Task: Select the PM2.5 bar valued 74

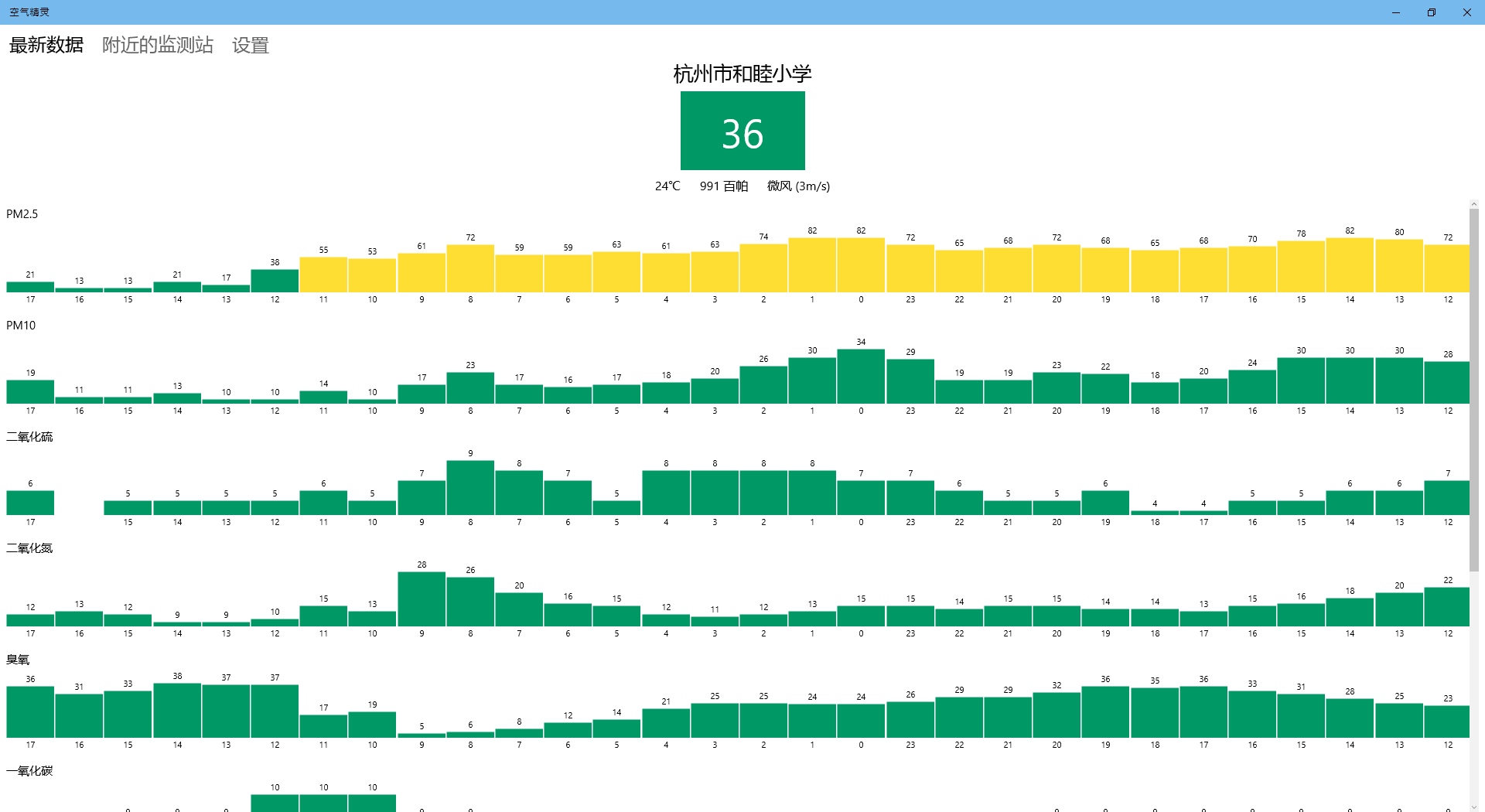Action: click(763, 268)
